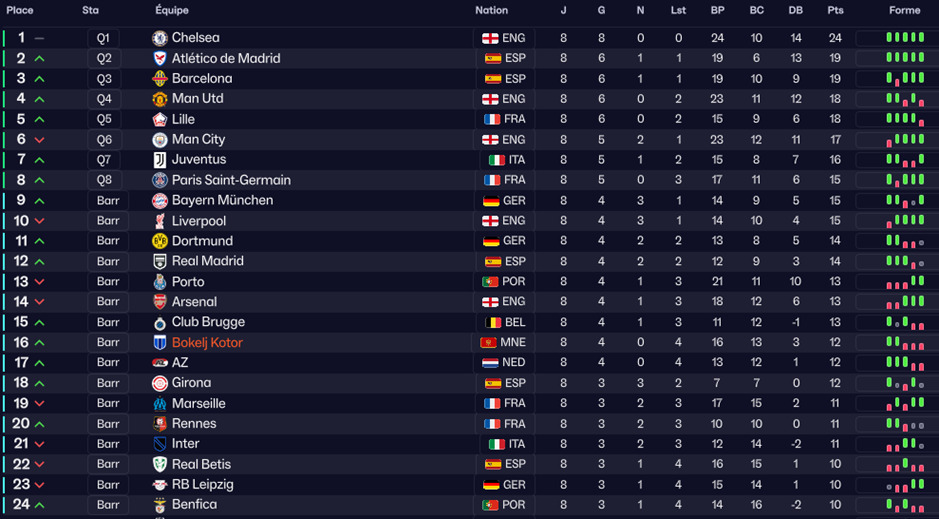Click the Bokelj Kotor club badge
939x519 pixels.
click(160, 343)
